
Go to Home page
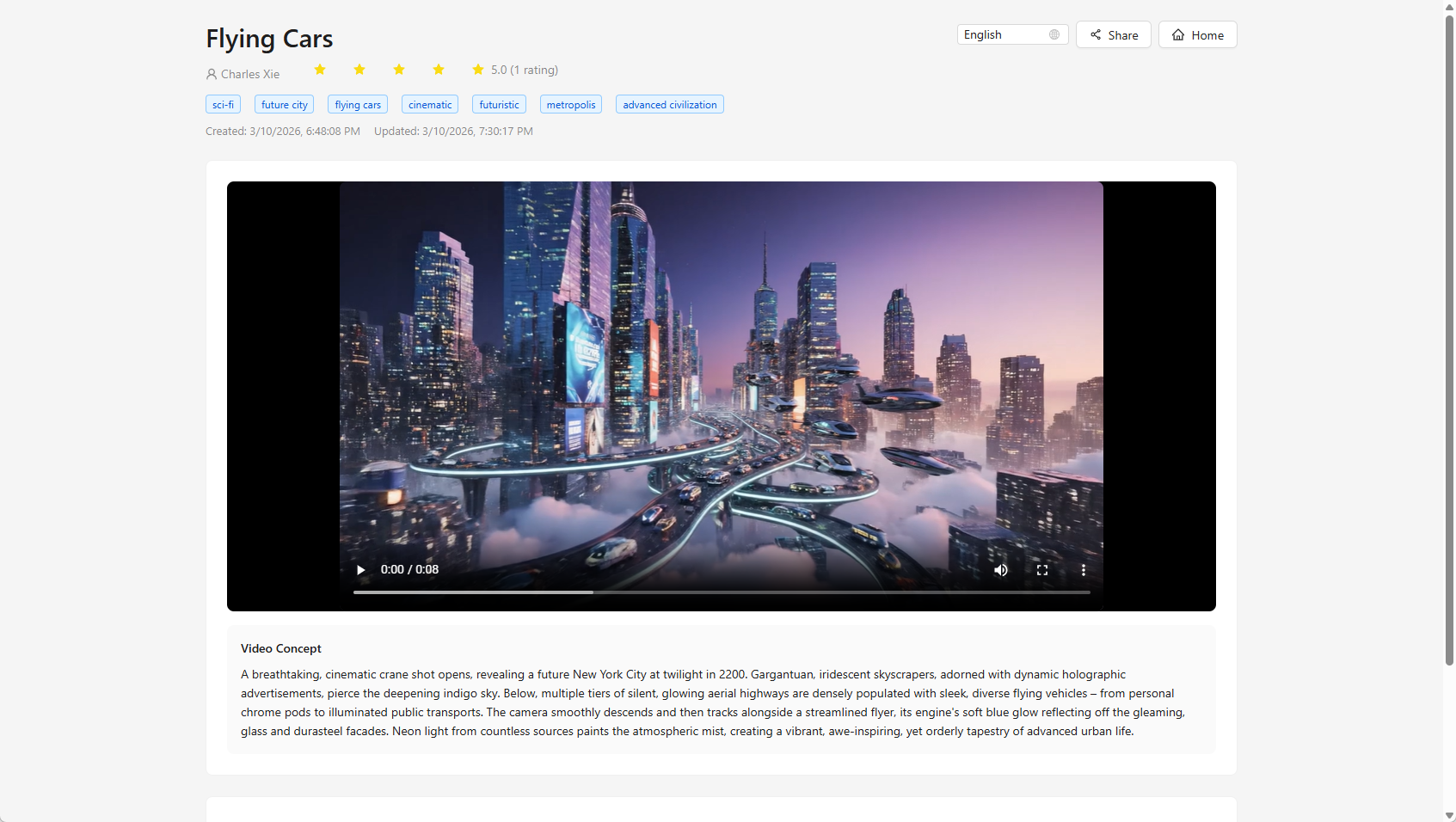[1197, 35]
